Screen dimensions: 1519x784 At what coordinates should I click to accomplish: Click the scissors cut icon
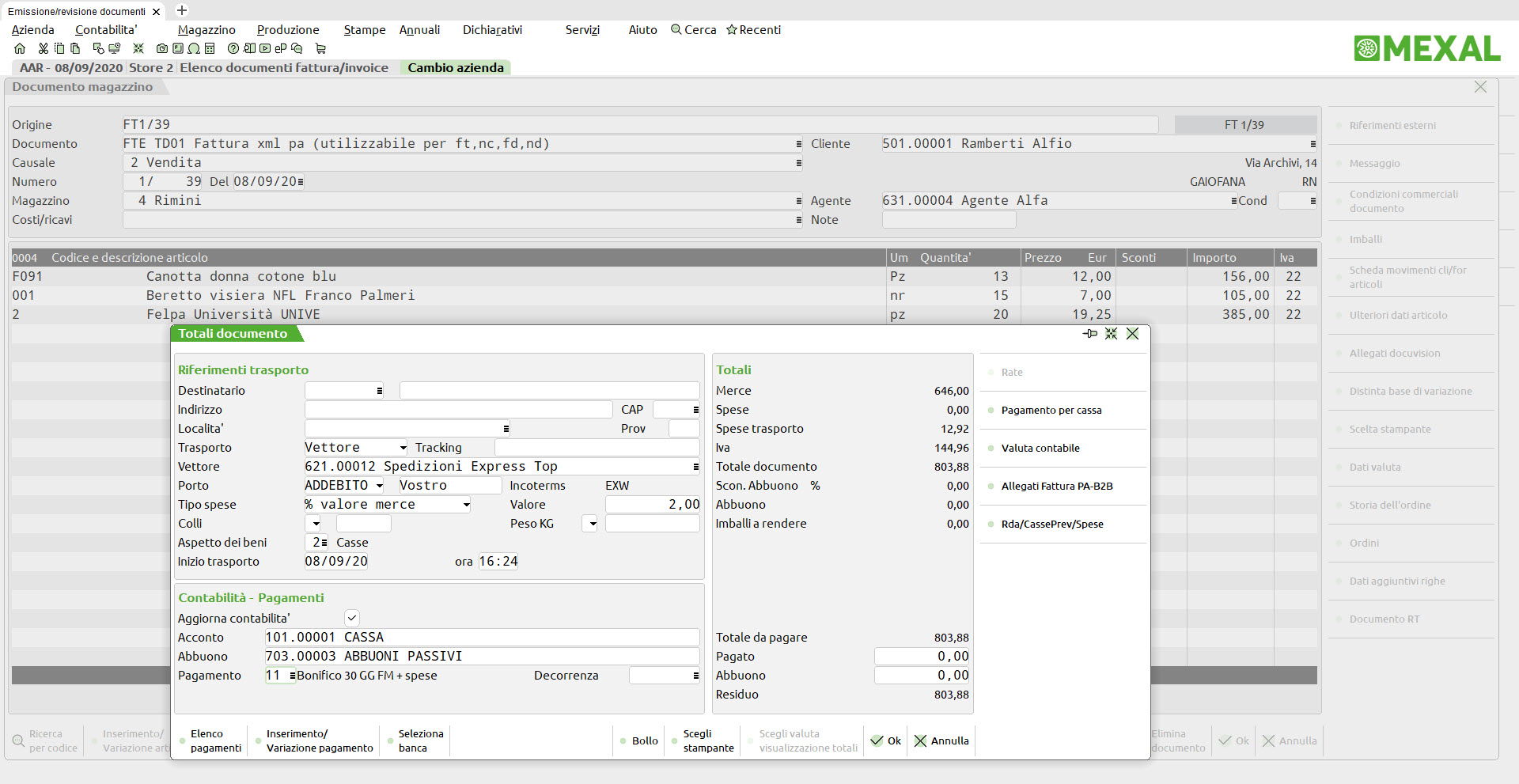click(44, 48)
